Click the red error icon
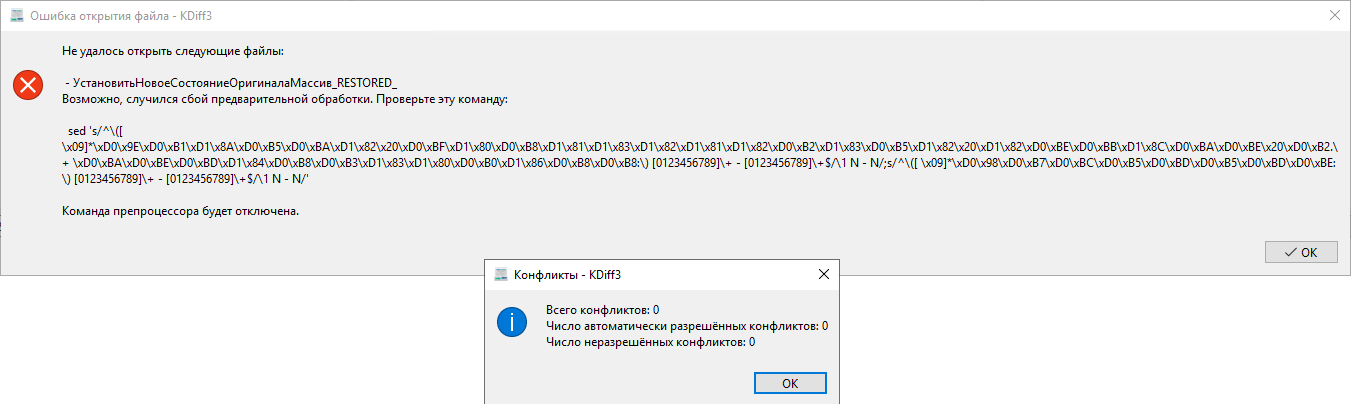The height and width of the screenshot is (404, 1351). pyautogui.click(x=28, y=85)
